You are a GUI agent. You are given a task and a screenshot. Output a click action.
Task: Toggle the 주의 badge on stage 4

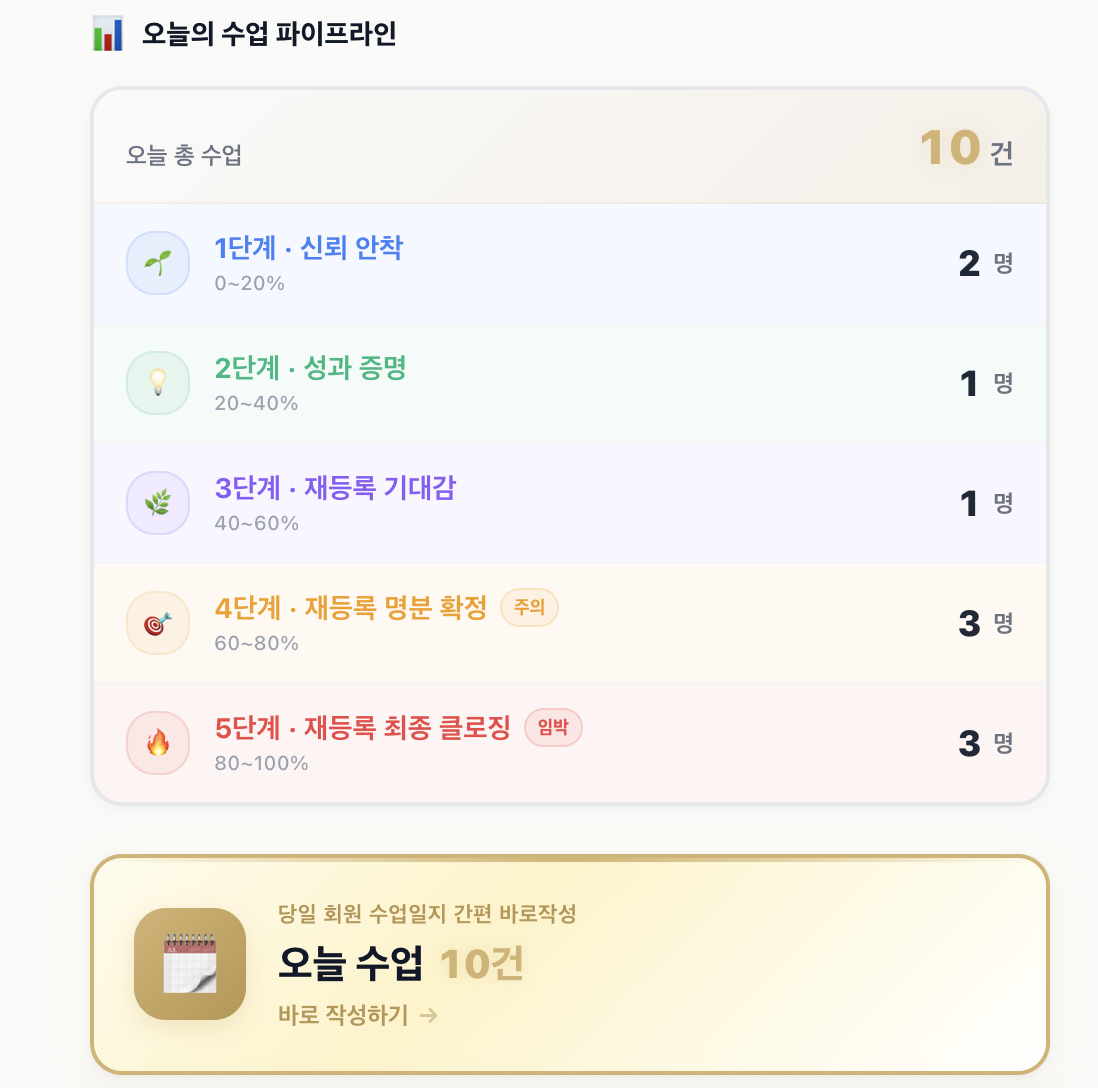[x=529, y=608]
